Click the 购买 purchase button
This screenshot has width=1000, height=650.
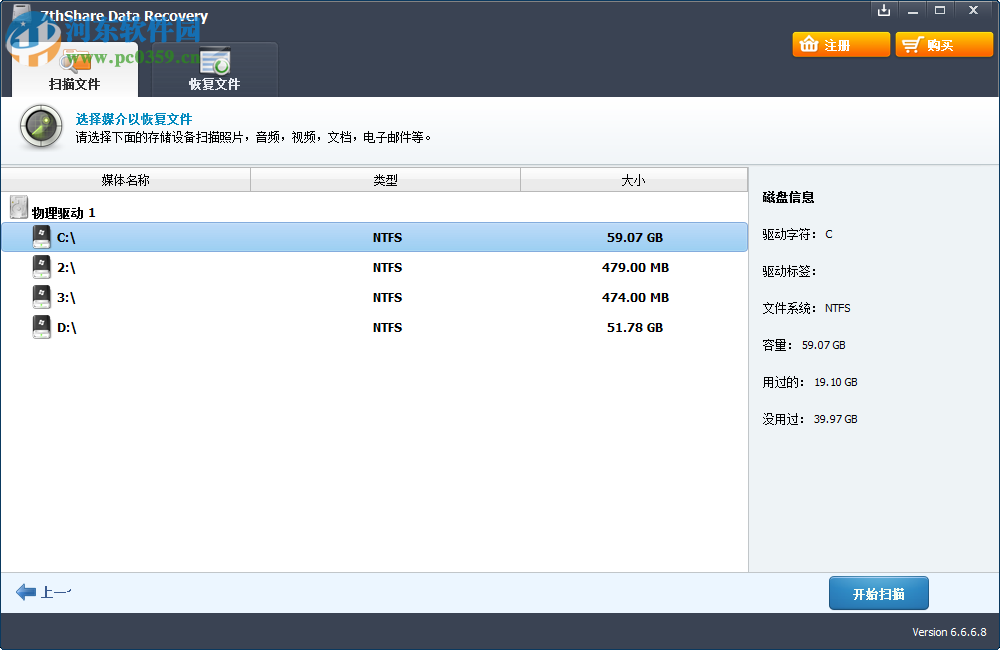click(943, 43)
